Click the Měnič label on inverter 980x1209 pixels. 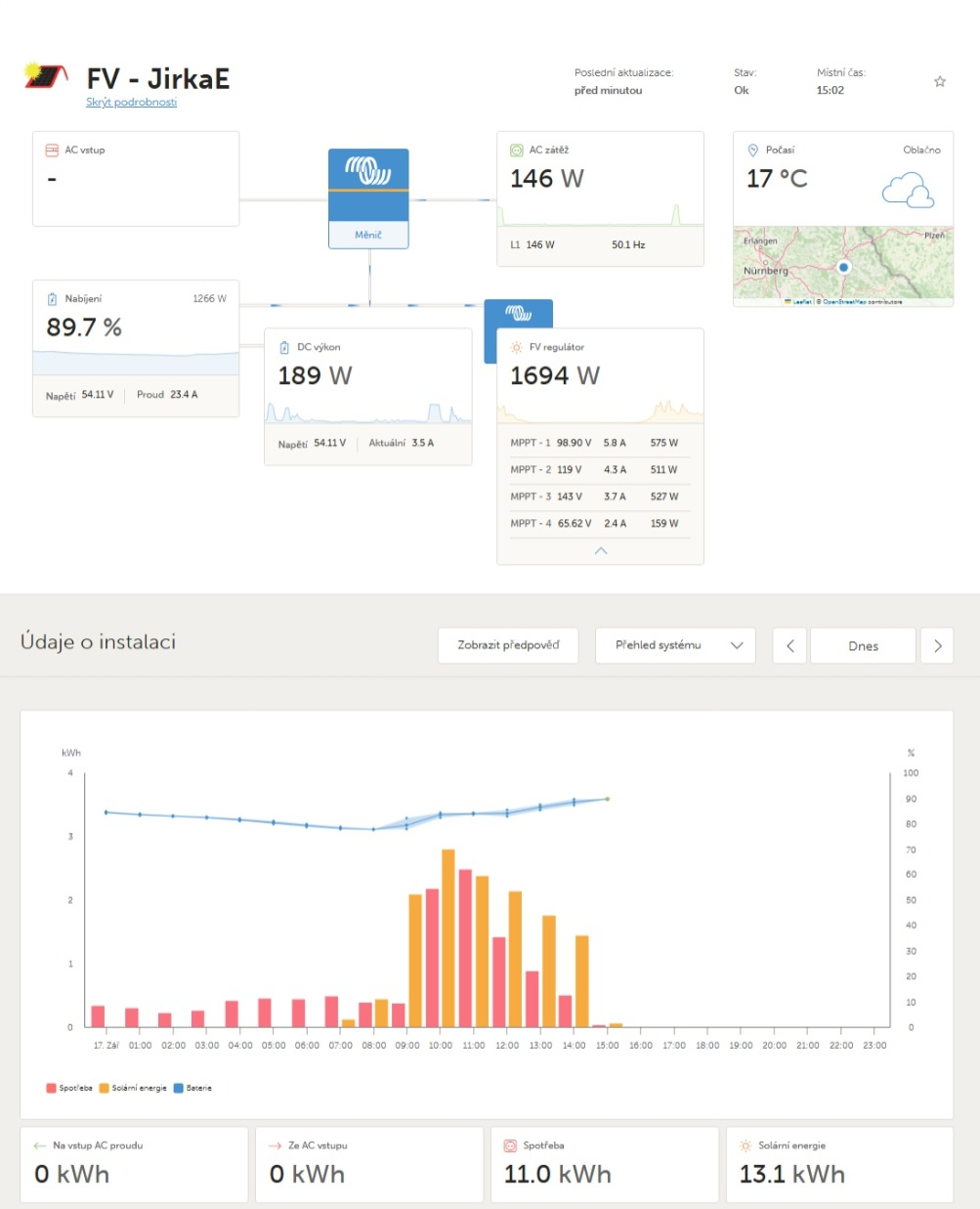[x=368, y=236]
